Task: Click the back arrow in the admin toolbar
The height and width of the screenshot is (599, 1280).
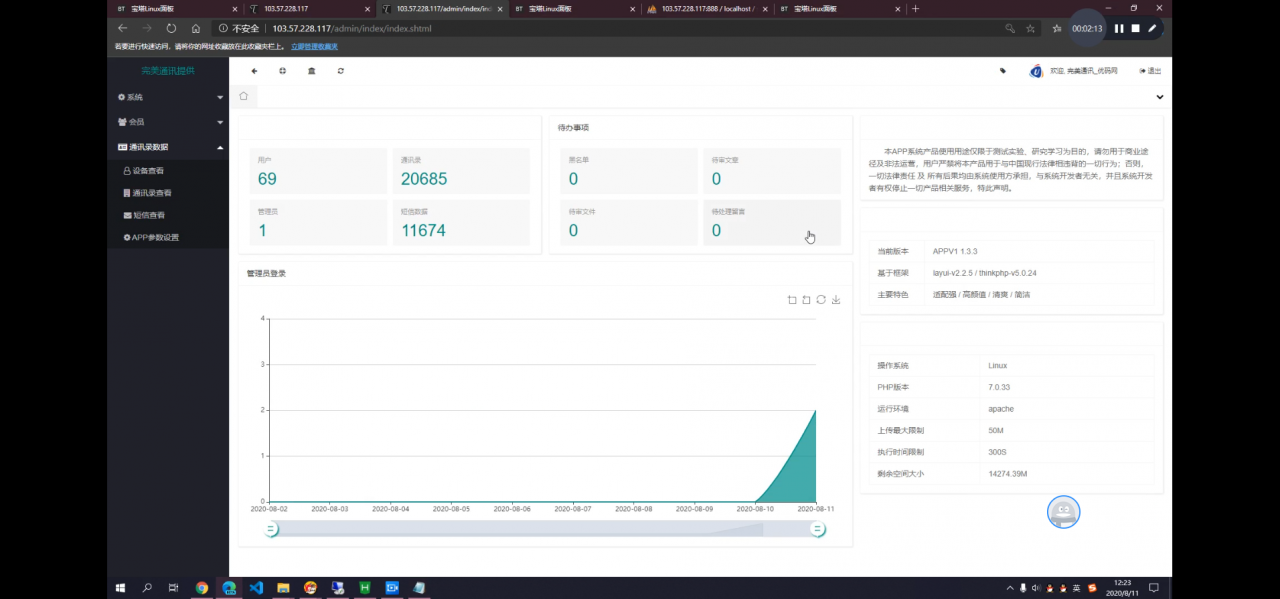Action: pos(254,71)
